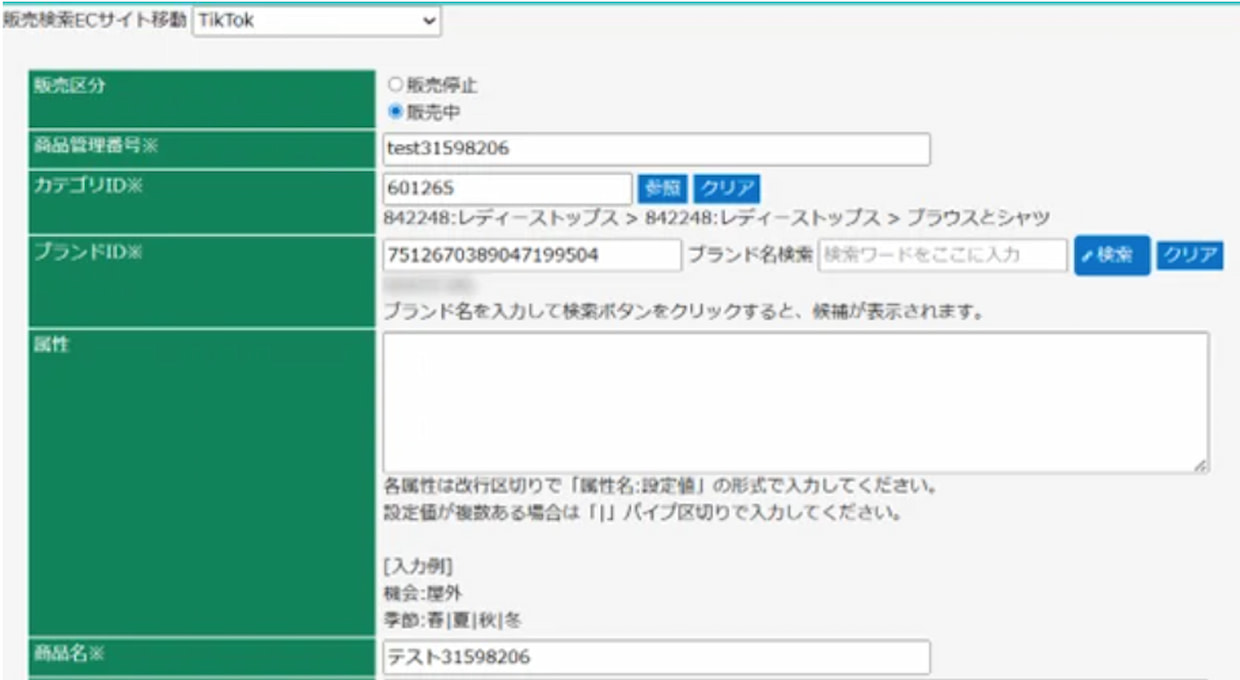Screen dimensions: 1240x680
Task: Open the TikTok EC site dropdown
Action: [316, 20]
